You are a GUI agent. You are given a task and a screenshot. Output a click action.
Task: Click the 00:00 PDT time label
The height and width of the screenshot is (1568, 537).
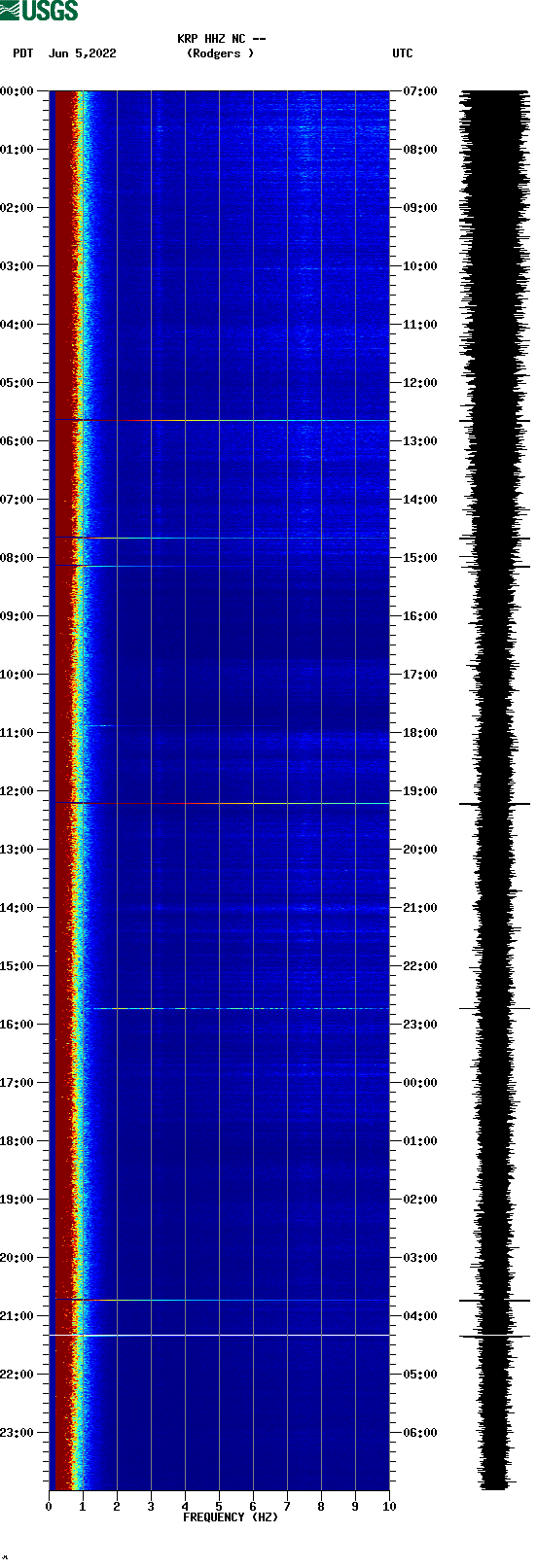pos(18,91)
